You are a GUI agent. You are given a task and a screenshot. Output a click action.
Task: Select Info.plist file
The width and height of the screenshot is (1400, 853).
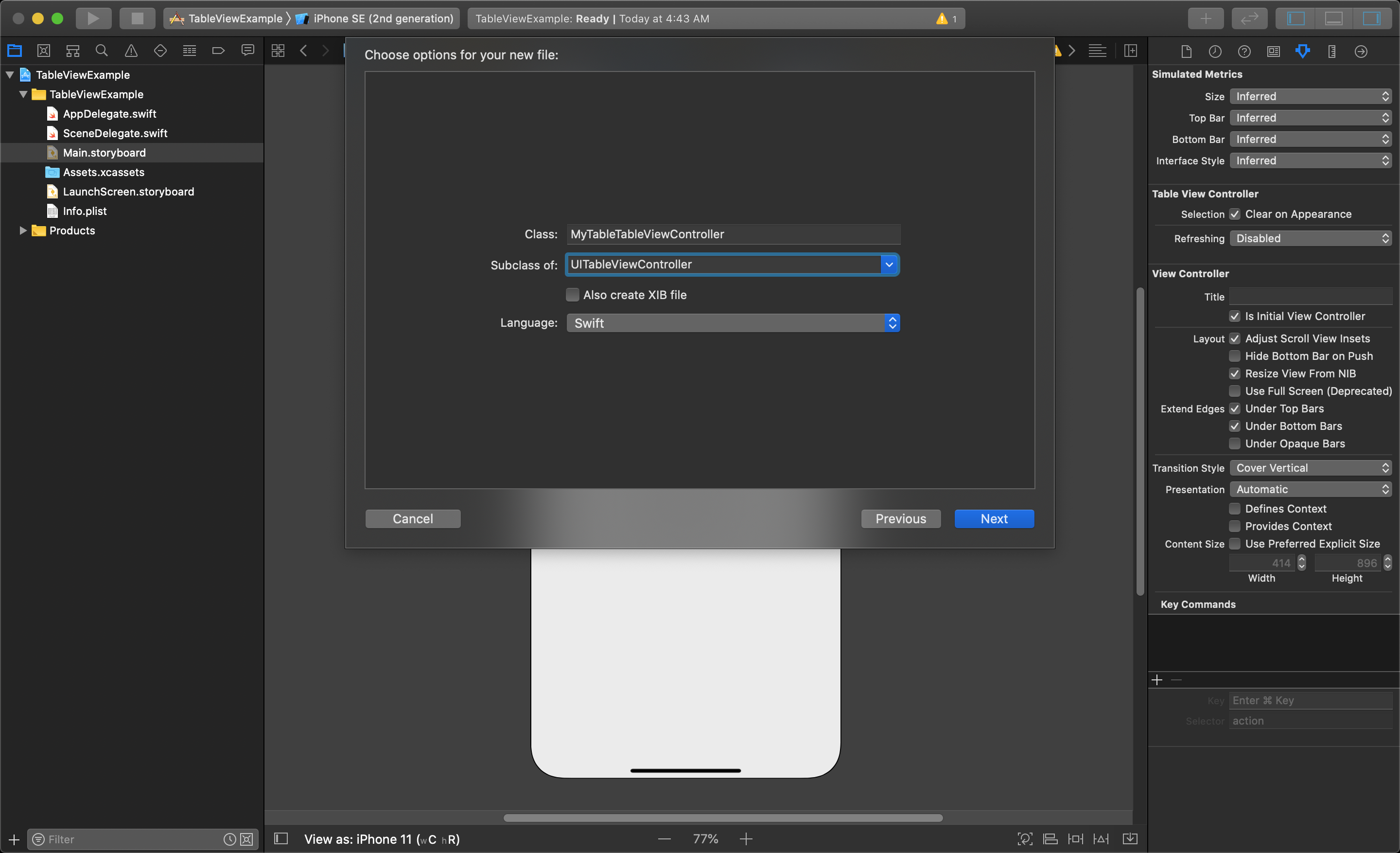tap(85, 211)
